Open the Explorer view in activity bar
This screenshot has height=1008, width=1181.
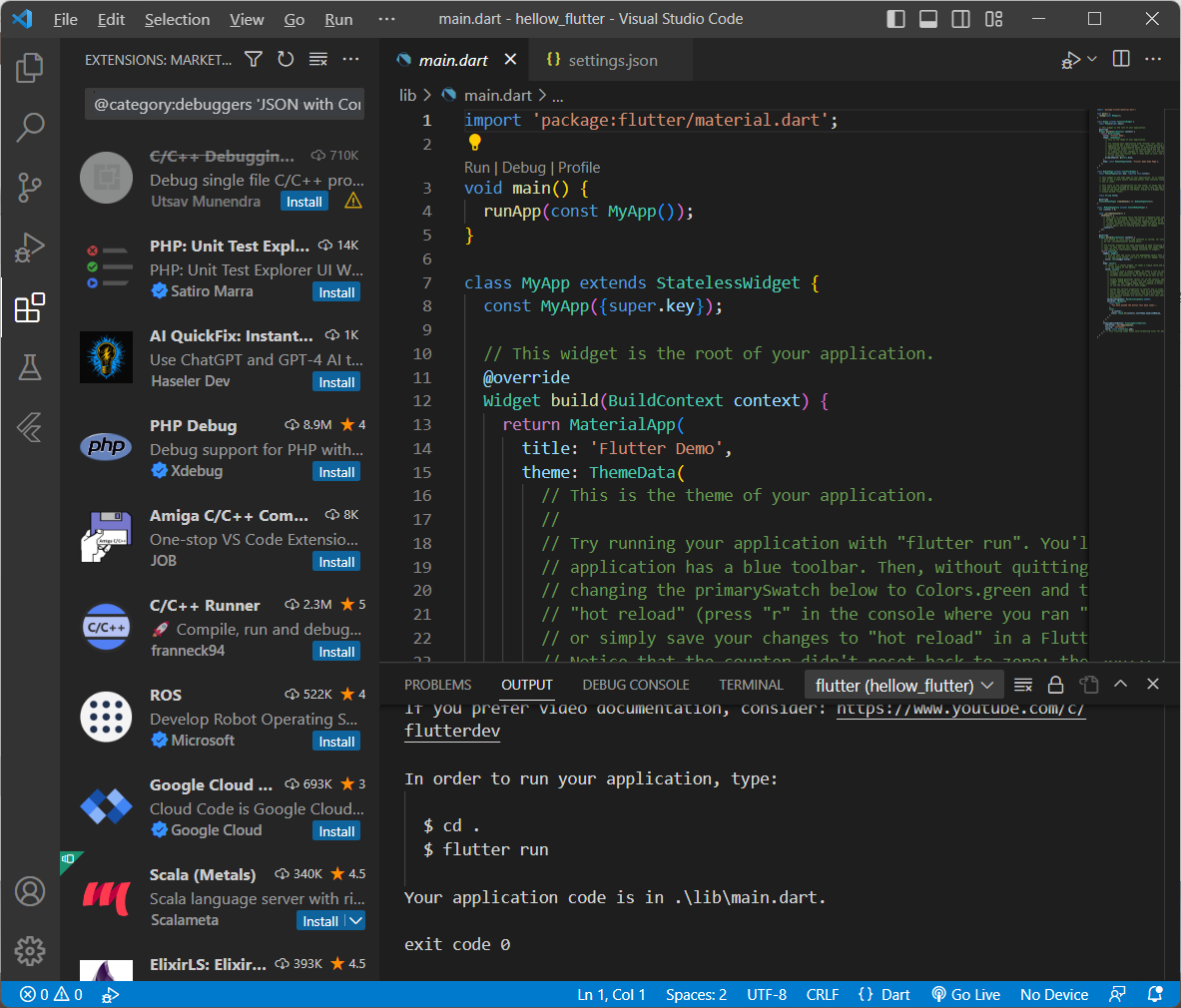pos(30,68)
